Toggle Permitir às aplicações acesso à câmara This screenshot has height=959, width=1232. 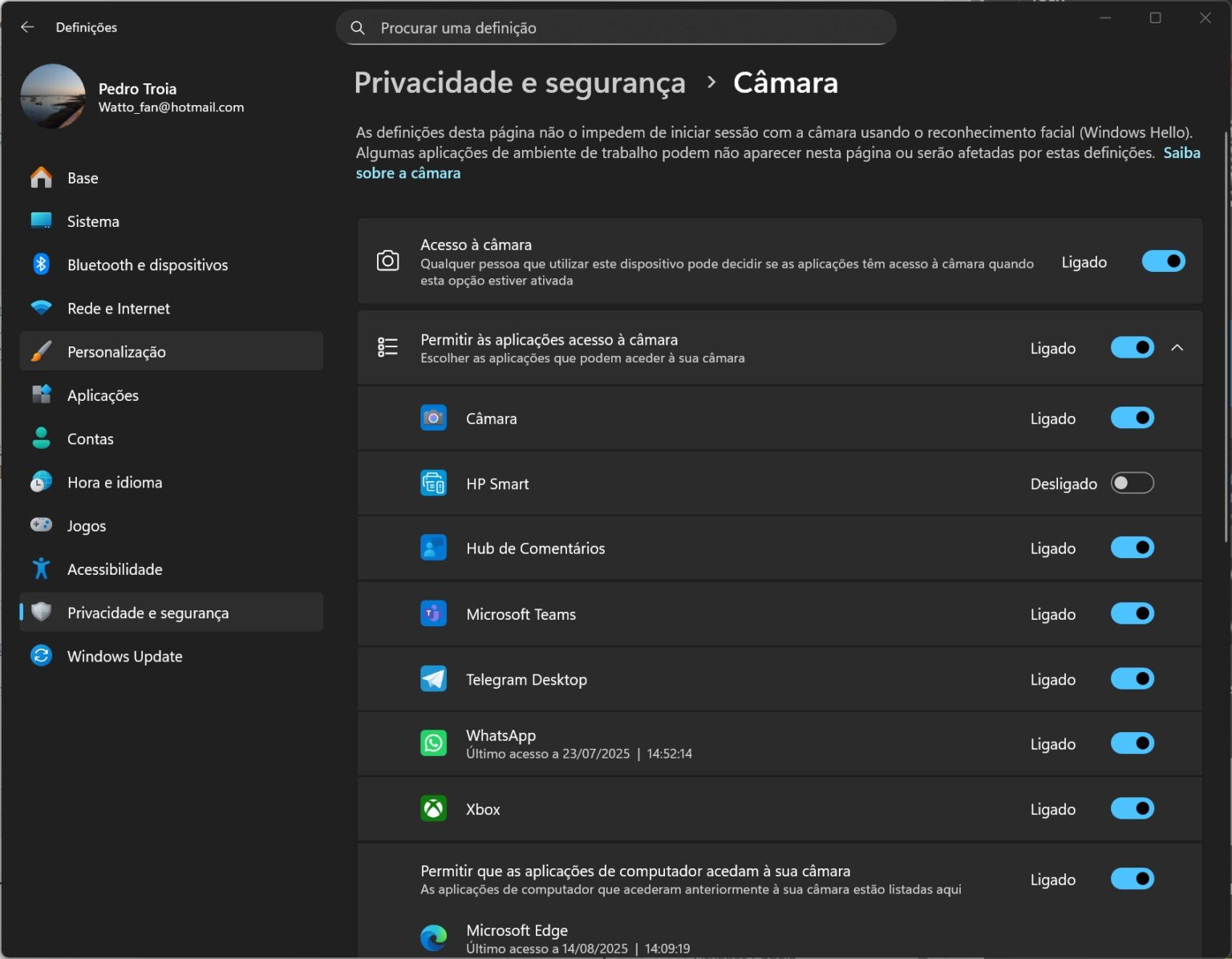(1133, 348)
